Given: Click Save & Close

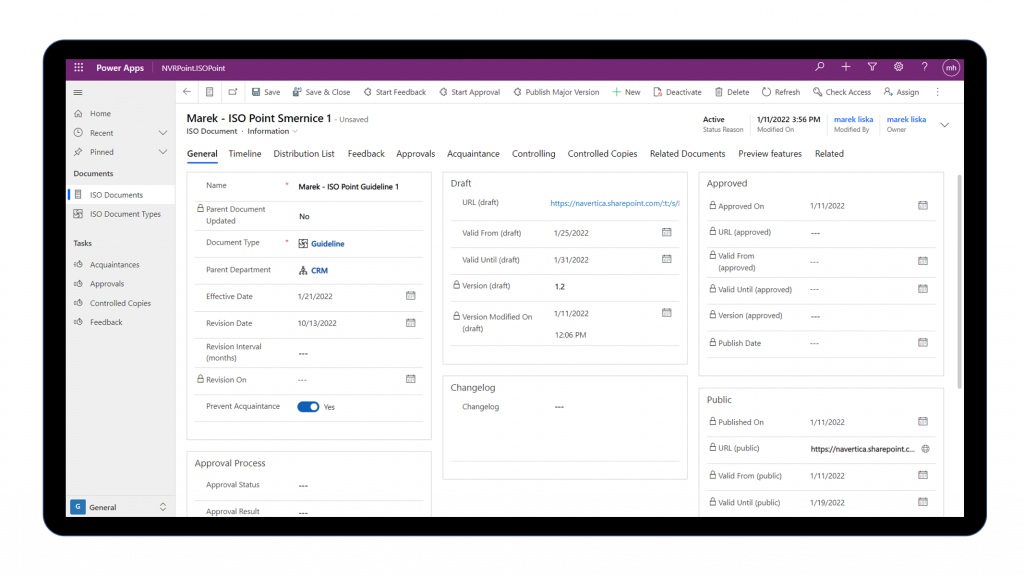Looking at the screenshot, I should pos(321,92).
